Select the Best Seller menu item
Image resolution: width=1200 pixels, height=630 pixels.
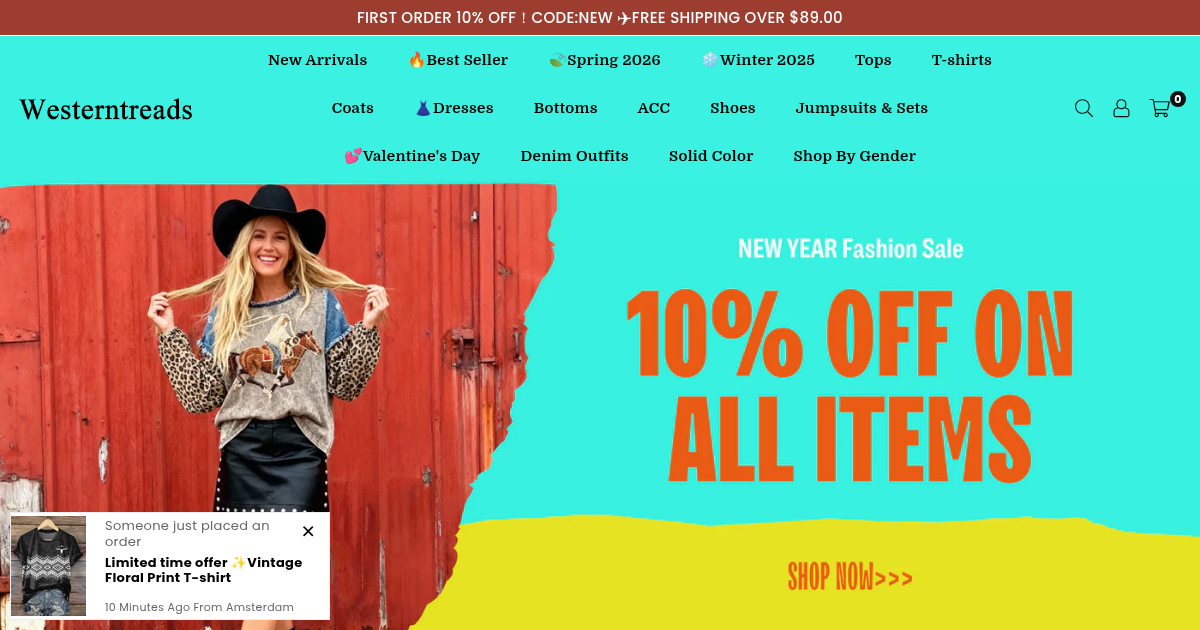coord(457,60)
